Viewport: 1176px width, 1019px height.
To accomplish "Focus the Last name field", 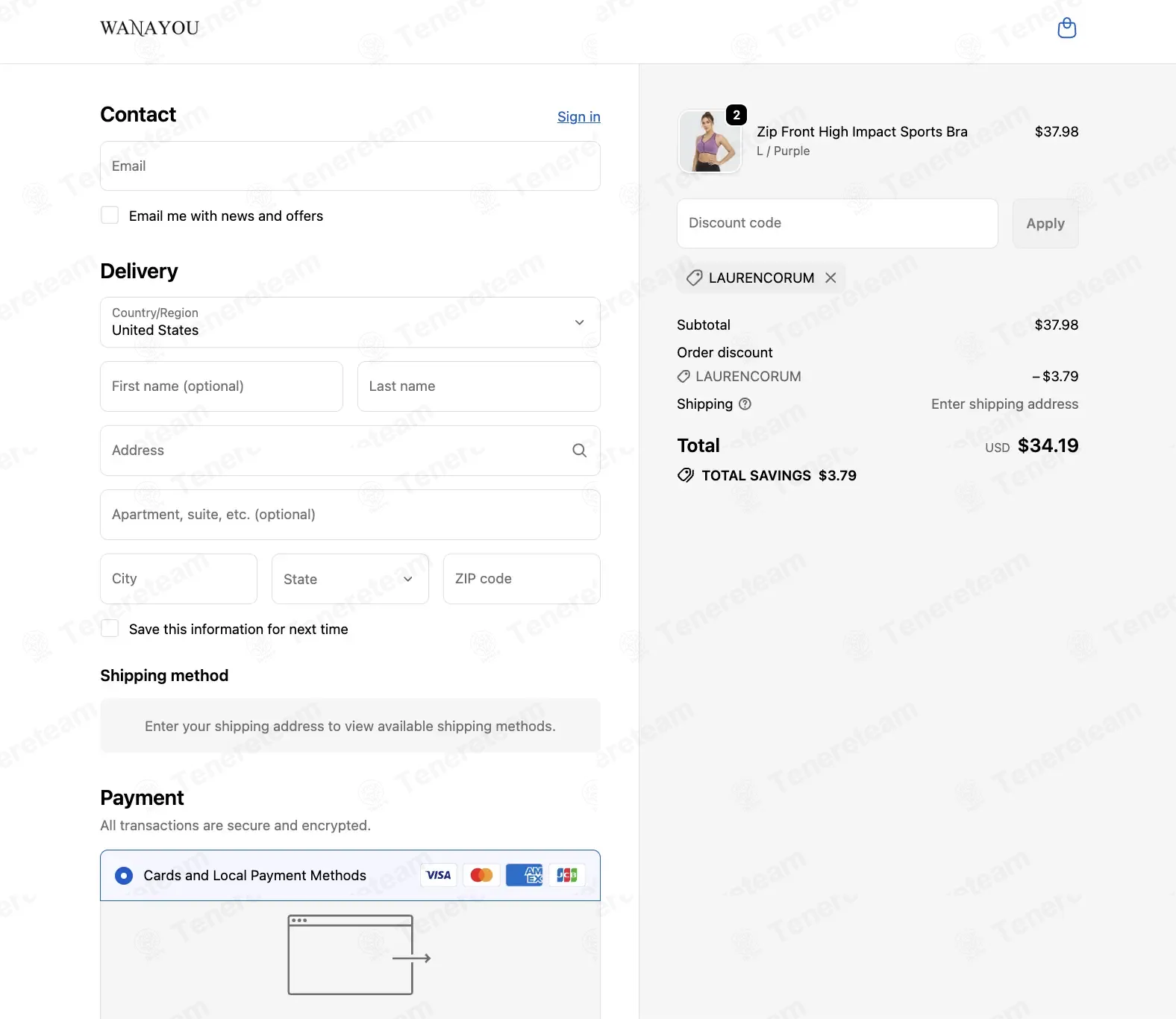I will pyautogui.click(x=479, y=386).
